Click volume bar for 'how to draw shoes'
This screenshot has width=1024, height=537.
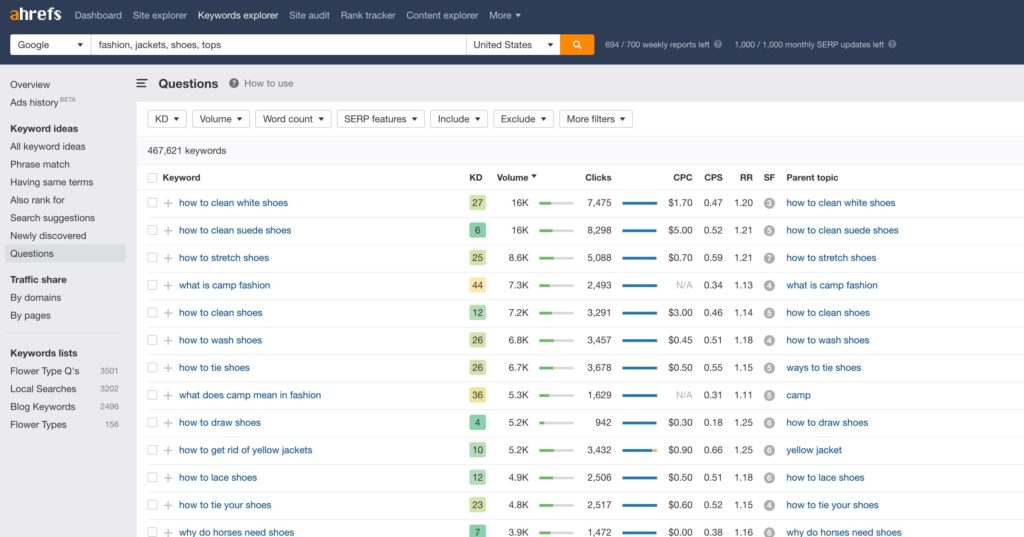pyautogui.click(x=556, y=423)
